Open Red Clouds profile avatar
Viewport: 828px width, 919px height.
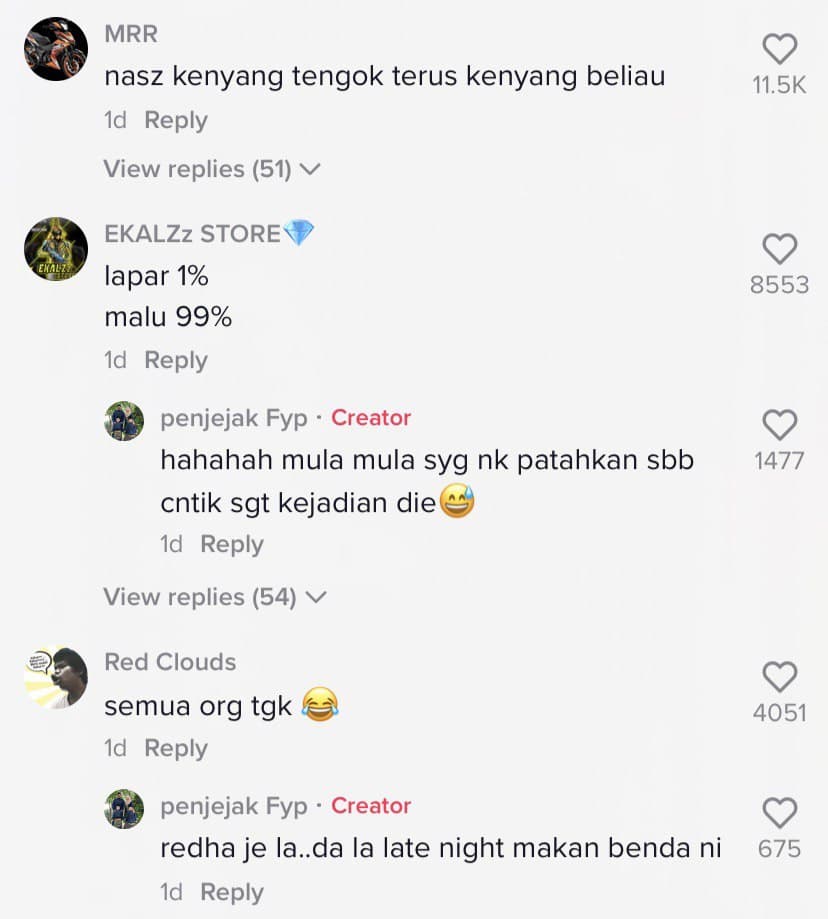pos(56,678)
